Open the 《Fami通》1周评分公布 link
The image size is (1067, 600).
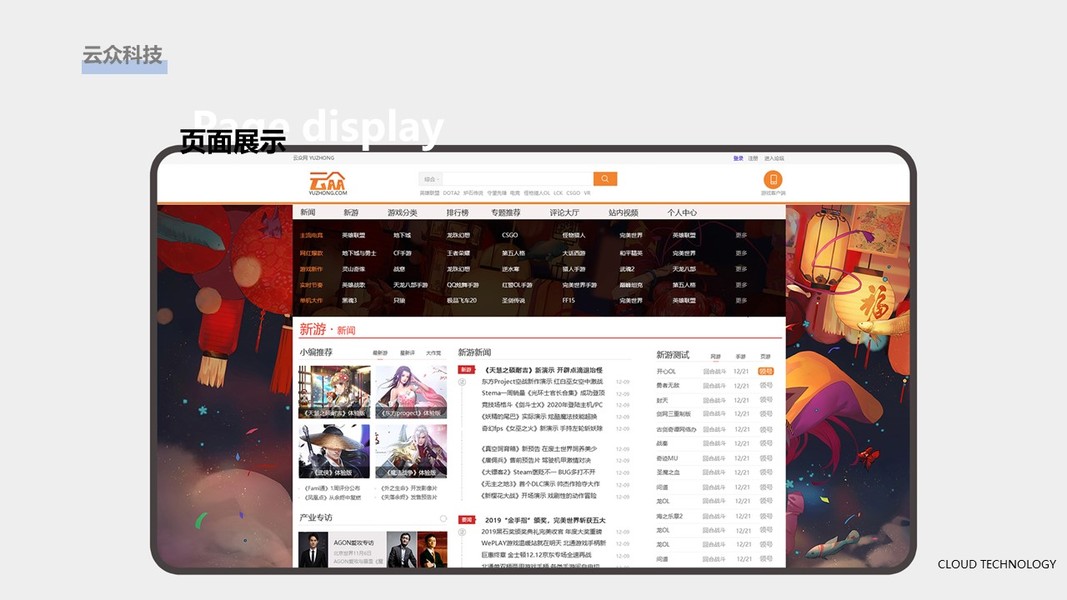(331, 488)
